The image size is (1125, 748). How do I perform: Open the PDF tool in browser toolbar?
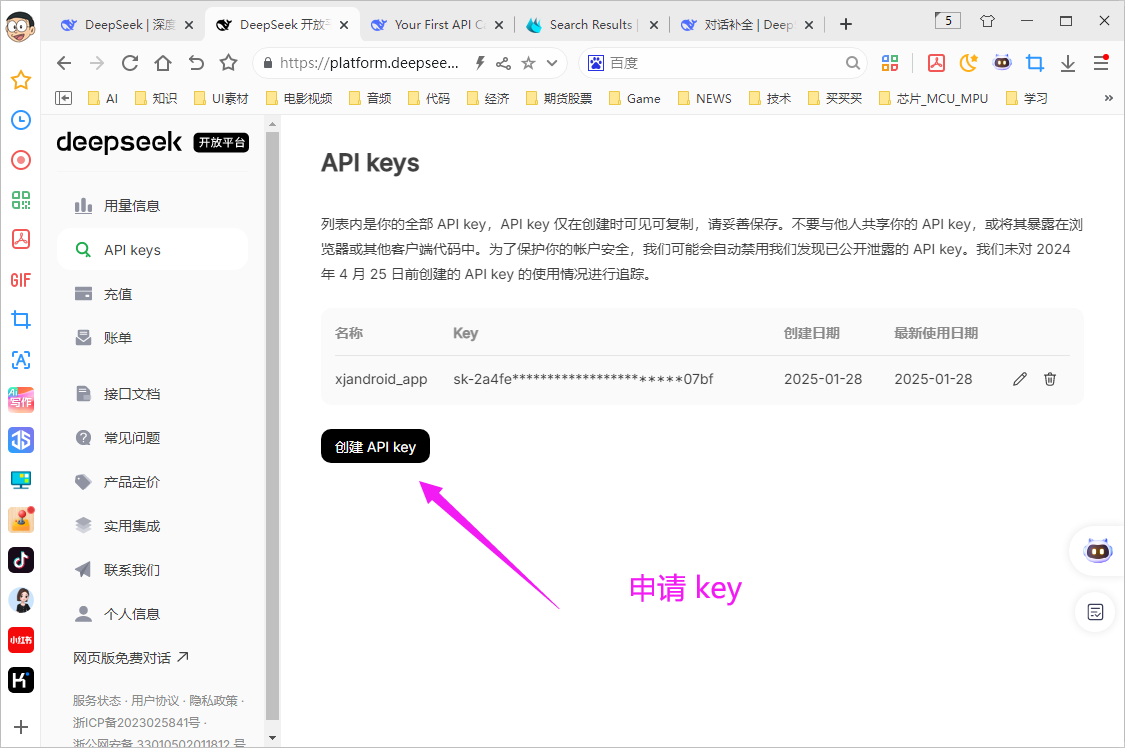(936, 62)
